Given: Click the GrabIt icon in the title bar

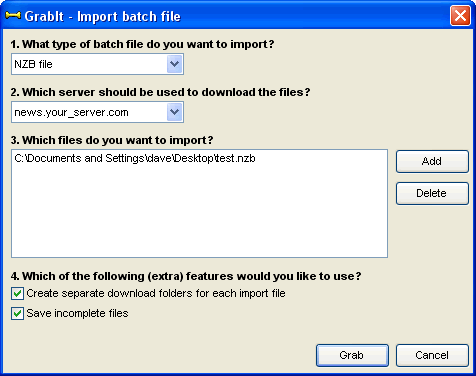Looking at the screenshot, I should (x=13, y=15).
